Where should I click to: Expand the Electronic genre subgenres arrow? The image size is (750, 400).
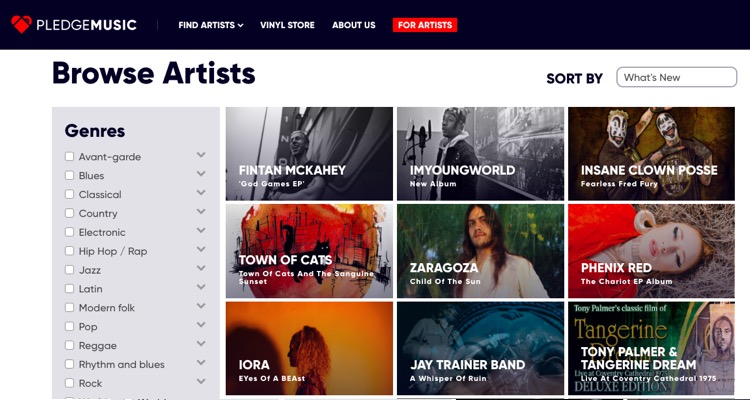[201, 230]
